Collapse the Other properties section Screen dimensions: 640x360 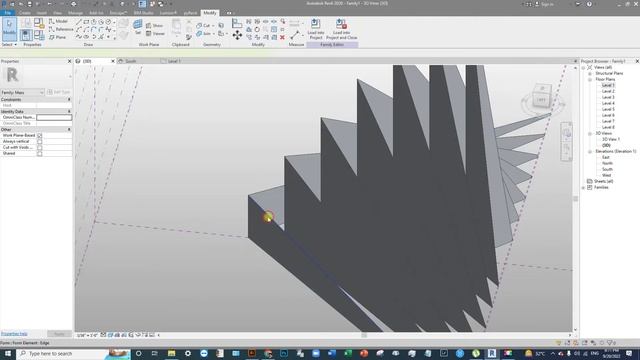69,129
